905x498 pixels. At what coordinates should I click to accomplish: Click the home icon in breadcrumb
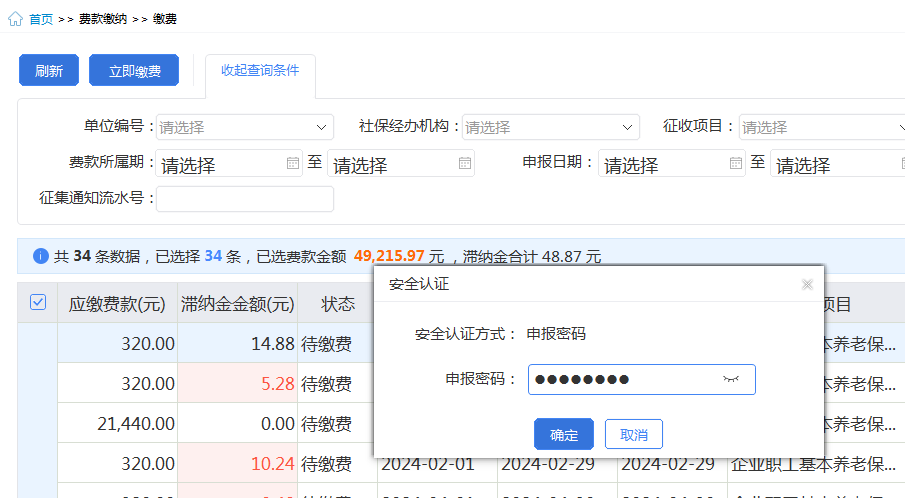(16, 19)
